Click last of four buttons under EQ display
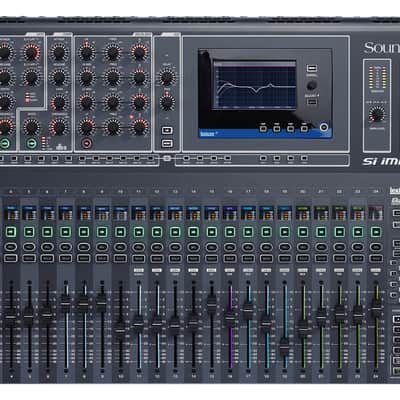 [x=304, y=129]
